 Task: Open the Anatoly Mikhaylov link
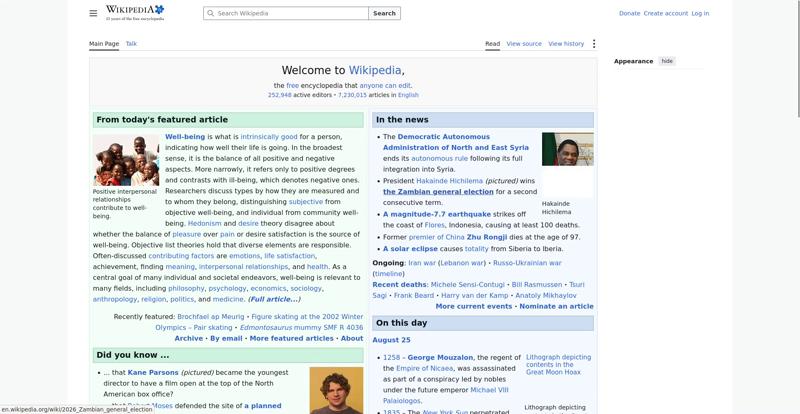click(546, 296)
